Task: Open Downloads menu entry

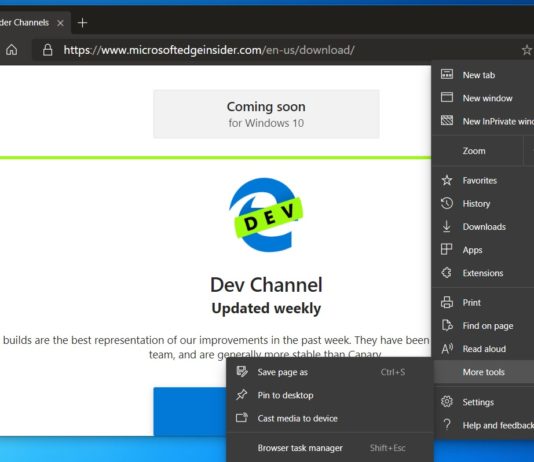Action: [483, 227]
